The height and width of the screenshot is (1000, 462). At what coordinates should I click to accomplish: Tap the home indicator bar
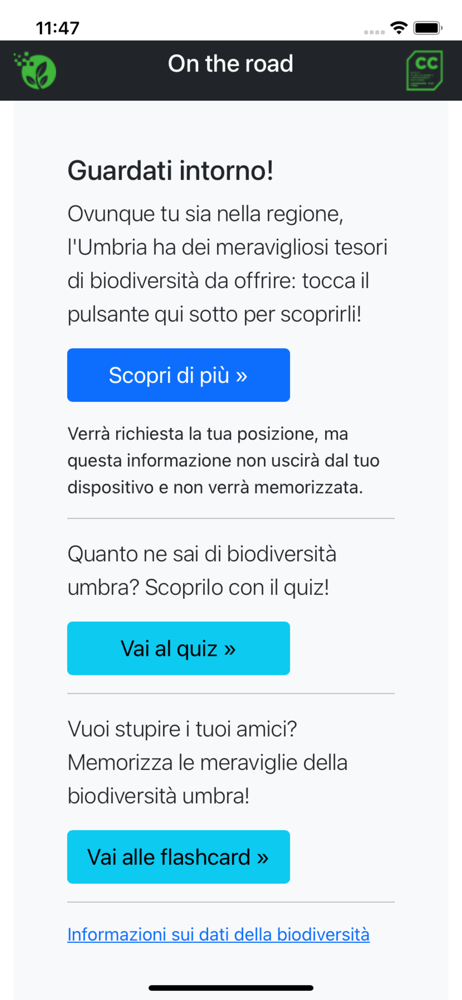pos(231,988)
